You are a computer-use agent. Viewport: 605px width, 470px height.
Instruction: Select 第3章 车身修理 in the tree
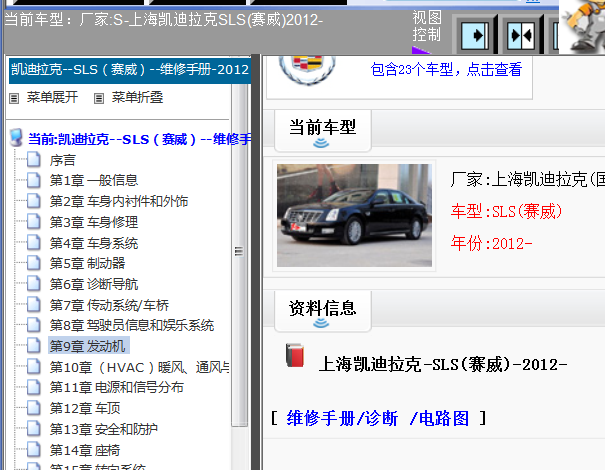click(94, 222)
